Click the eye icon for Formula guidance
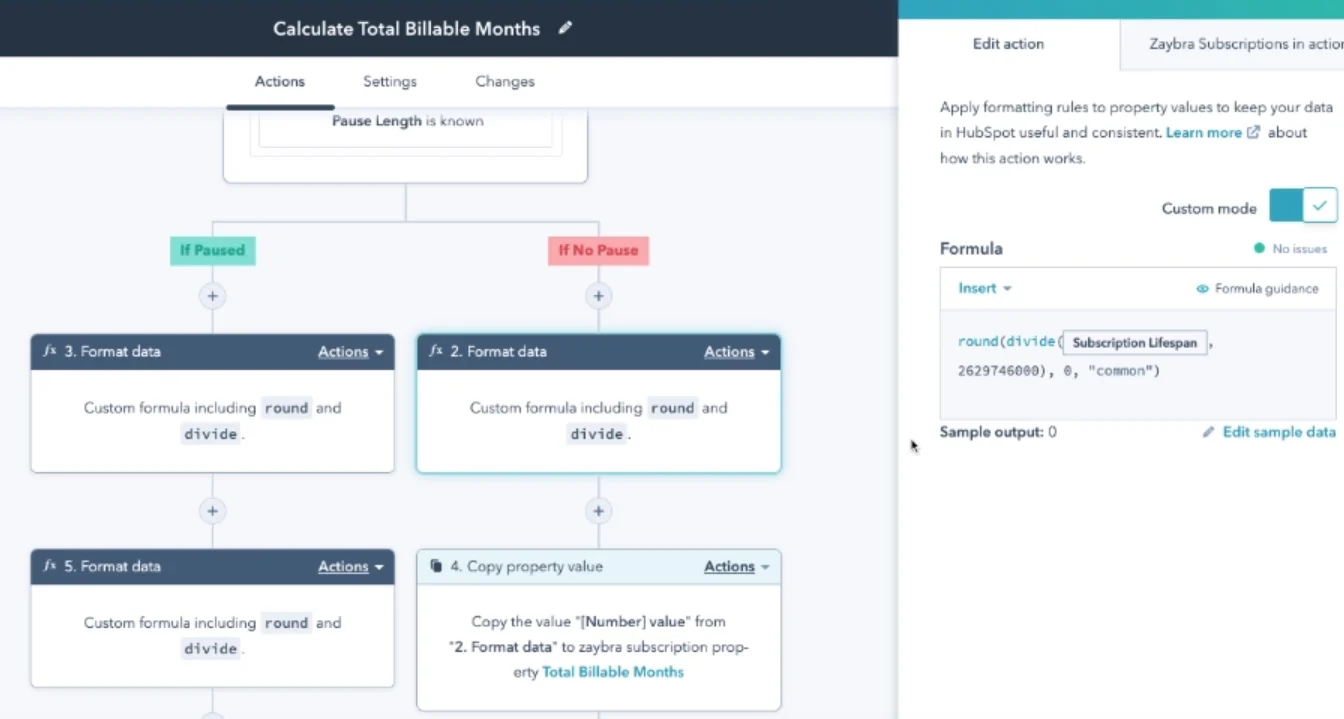The height and width of the screenshot is (719, 1344). point(1203,289)
